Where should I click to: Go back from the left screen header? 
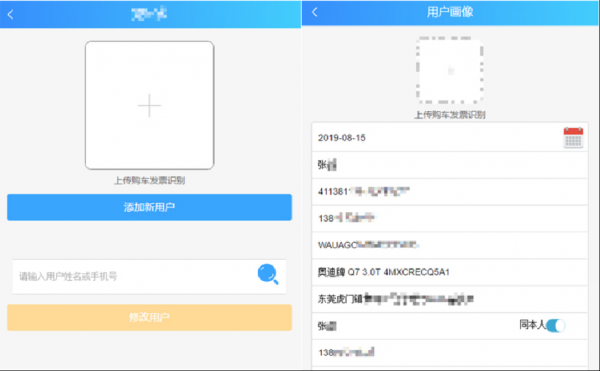click(x=10, y=15)
